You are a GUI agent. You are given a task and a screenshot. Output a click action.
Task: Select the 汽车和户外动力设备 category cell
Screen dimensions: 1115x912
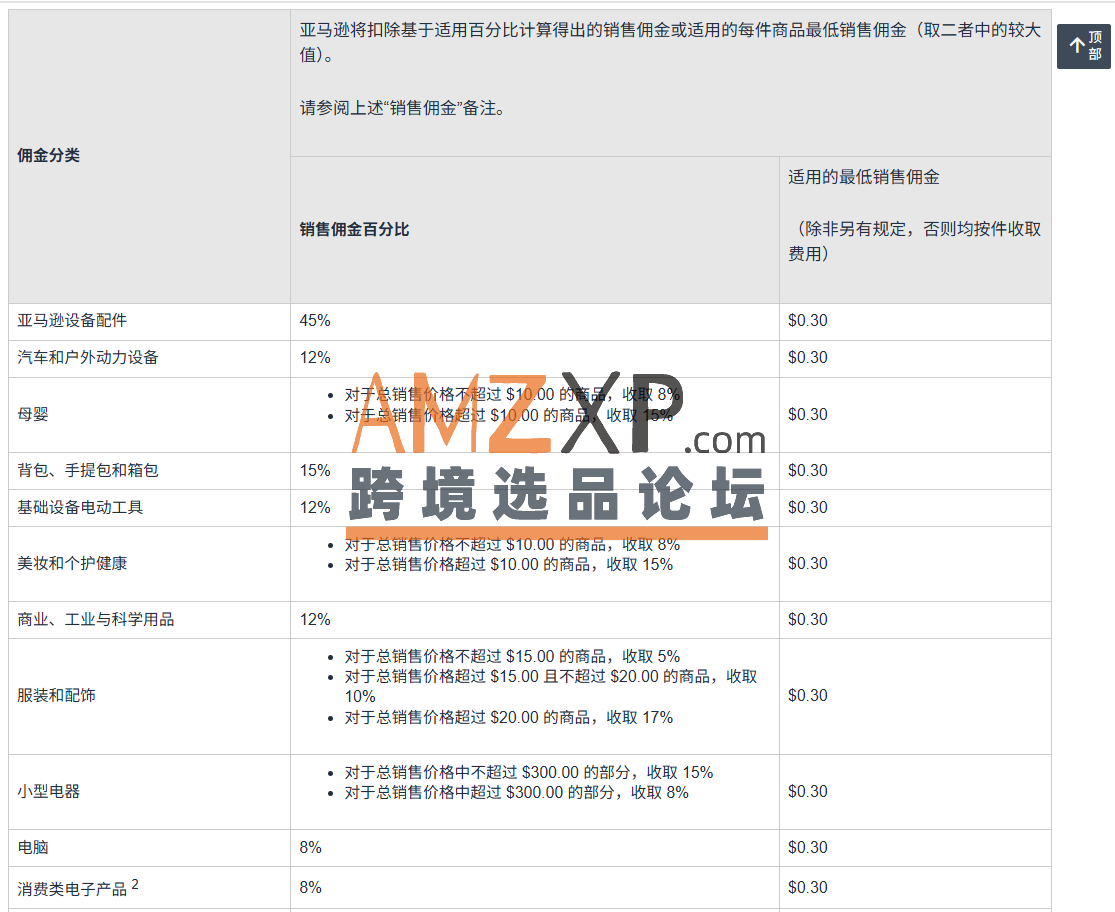[x=88, y=358]
